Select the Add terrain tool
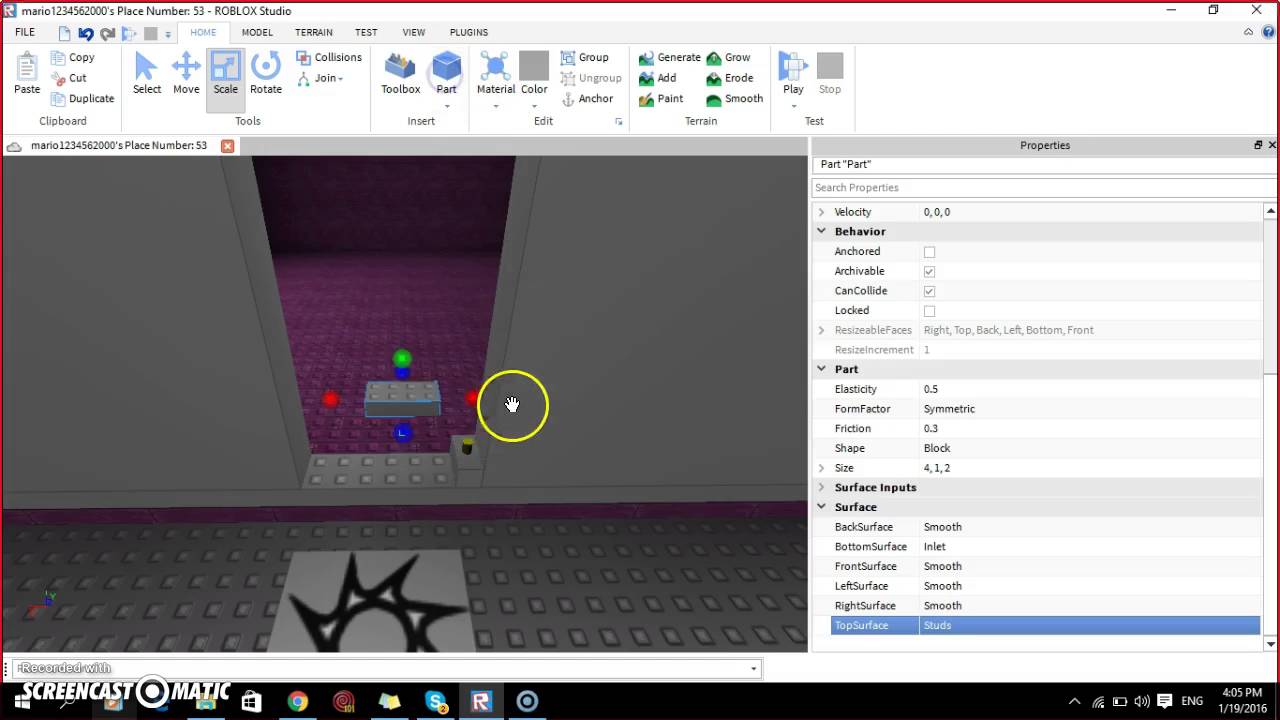 (x=658, y=78)
